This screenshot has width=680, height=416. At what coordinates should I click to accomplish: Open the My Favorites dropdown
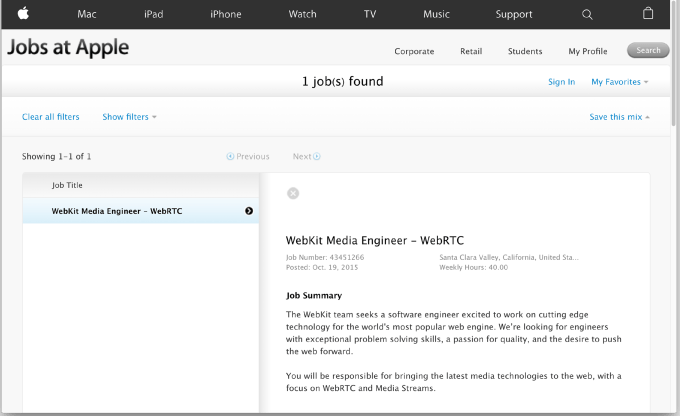(619, 82)
